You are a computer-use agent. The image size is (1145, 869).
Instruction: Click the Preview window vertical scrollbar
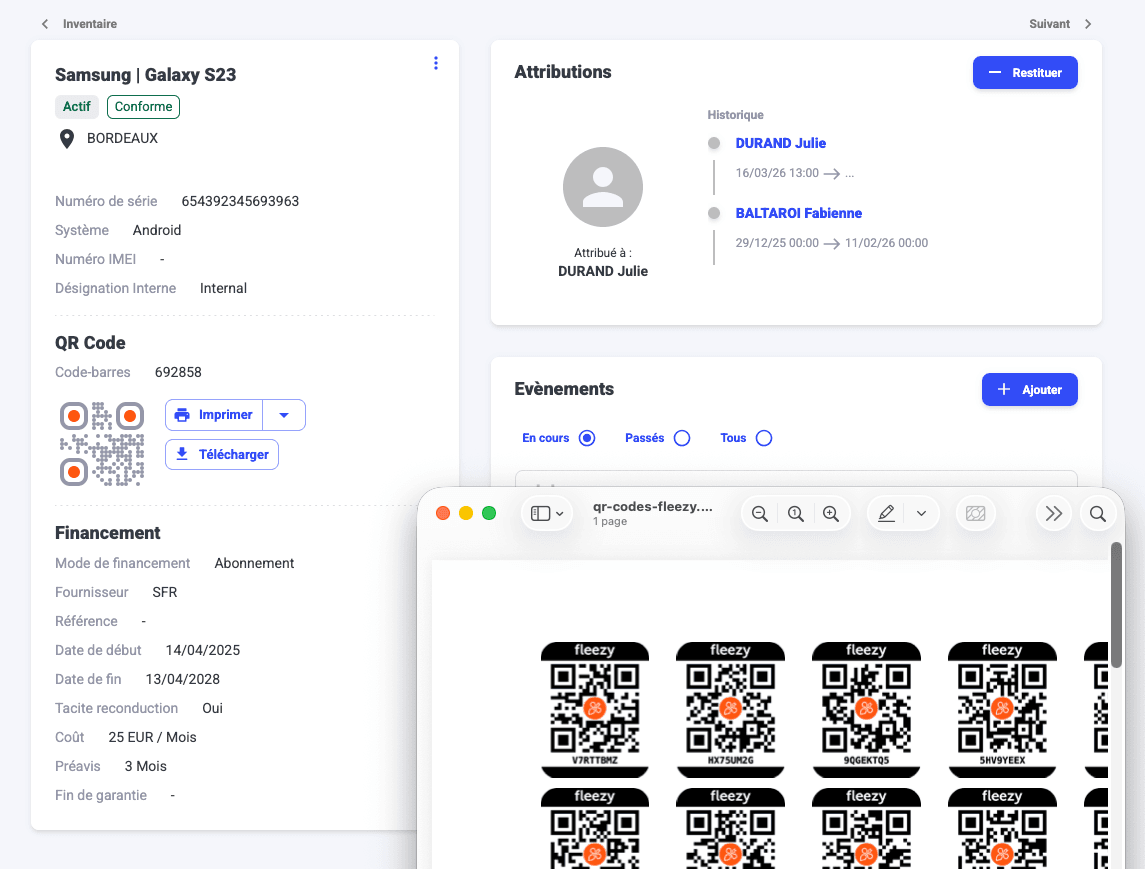1116,605
